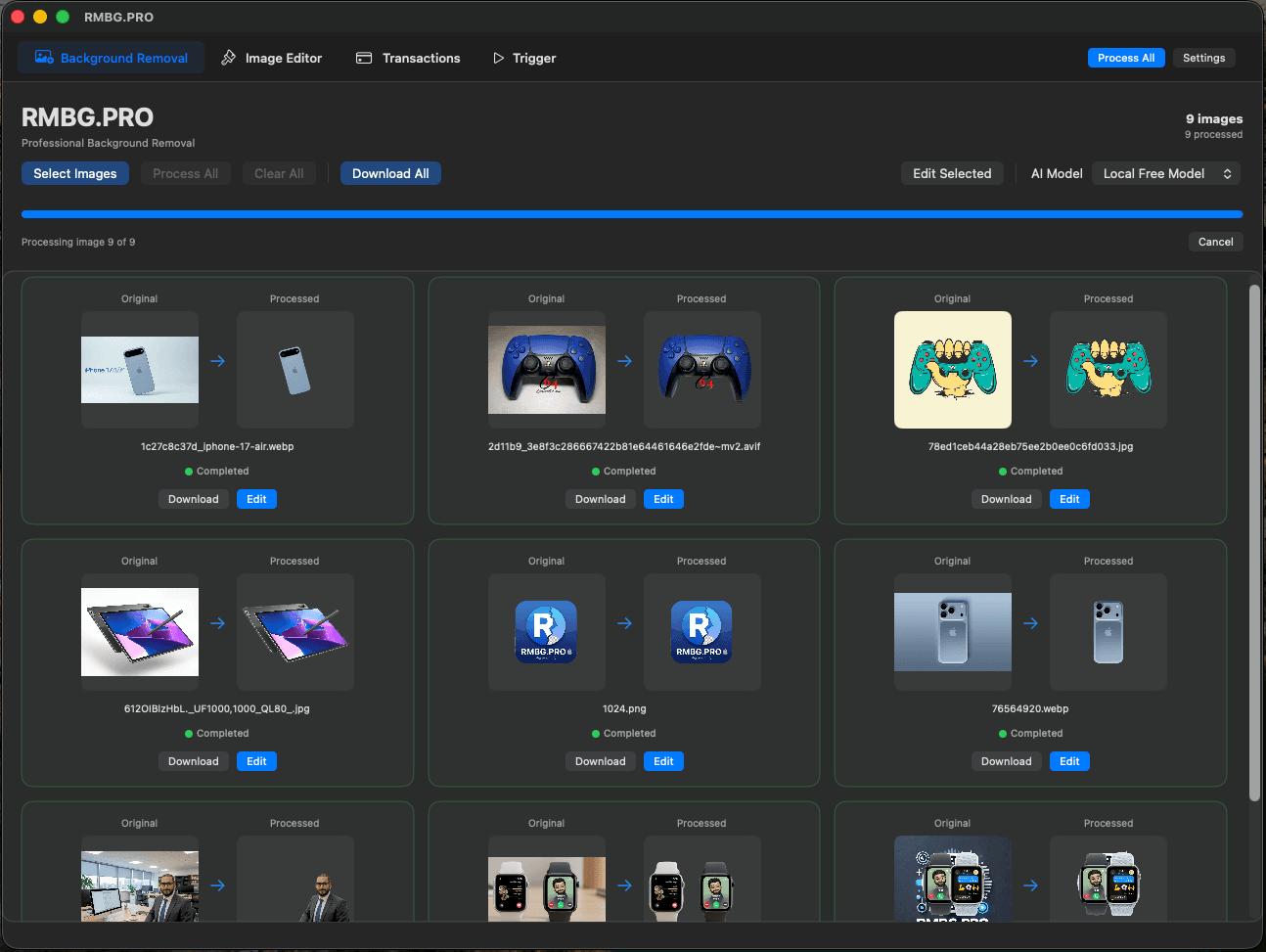Click the Background Removal image icon
This screenshot has height=952, width=1266.
[x=44, y=57]
